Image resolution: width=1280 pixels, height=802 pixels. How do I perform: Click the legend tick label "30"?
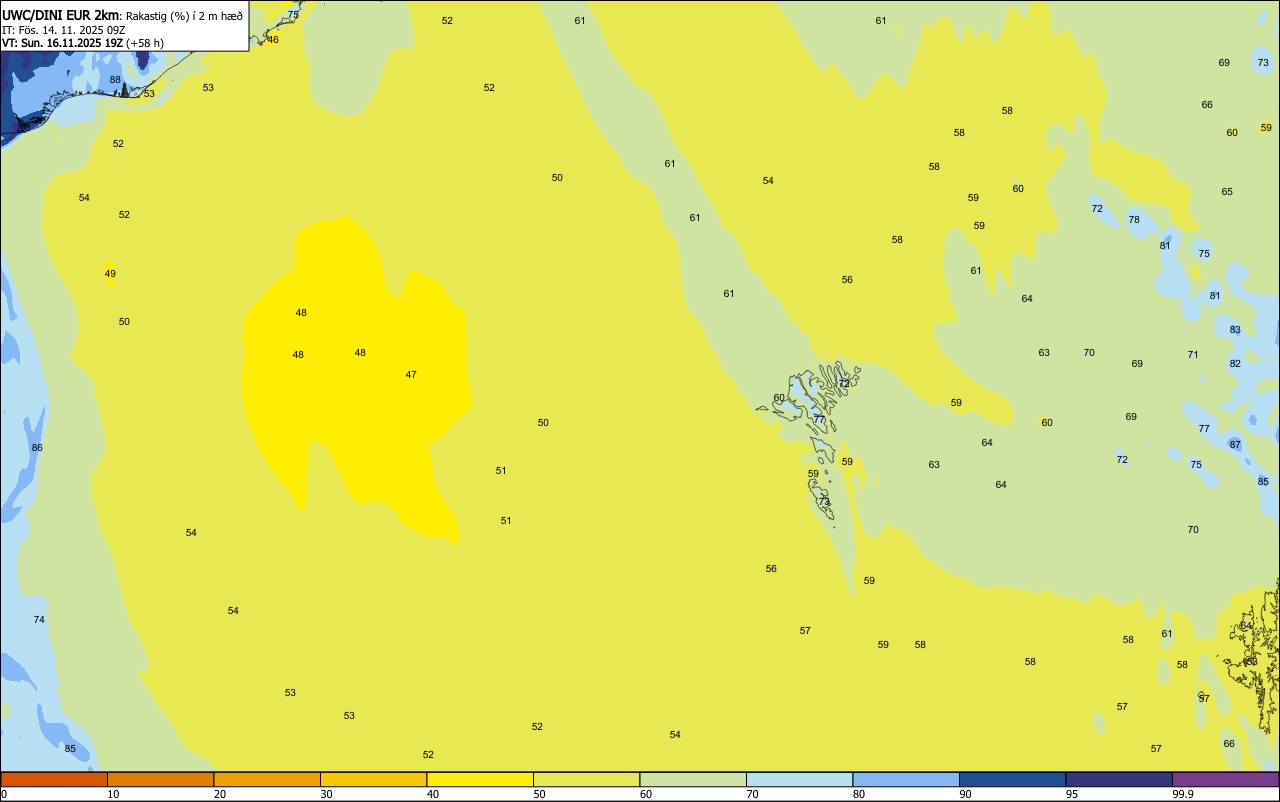[x=326, y=794]
